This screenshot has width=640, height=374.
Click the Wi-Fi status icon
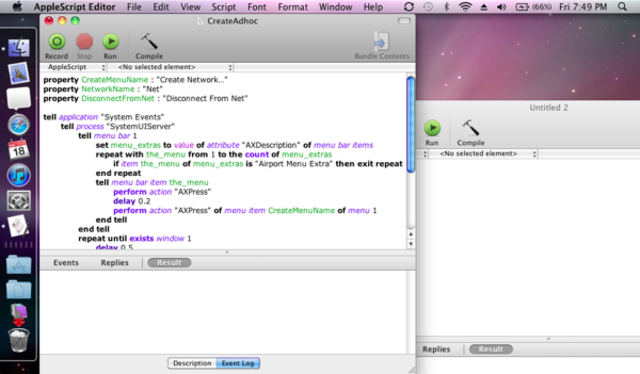[465, 7]
